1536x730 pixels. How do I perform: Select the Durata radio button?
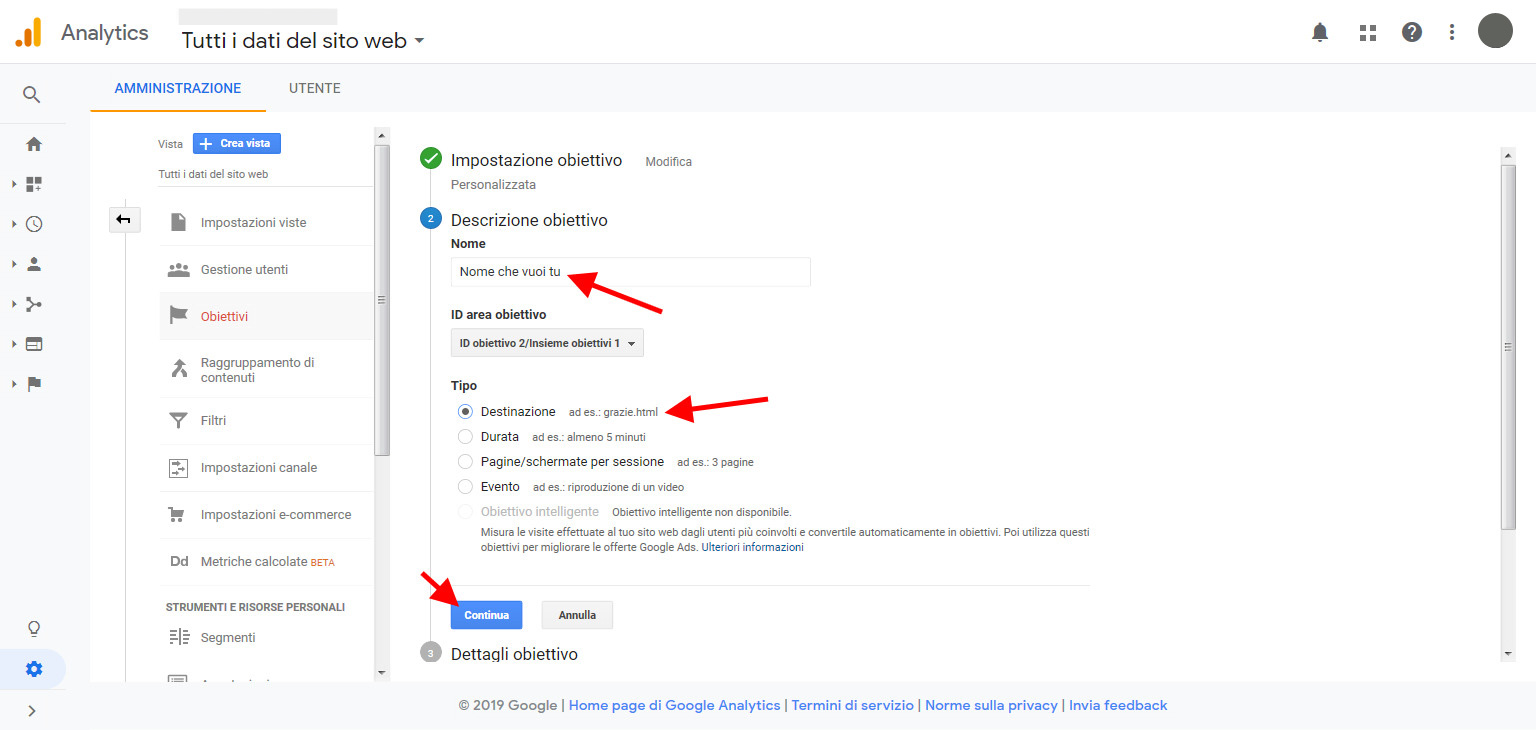(465, 437)
